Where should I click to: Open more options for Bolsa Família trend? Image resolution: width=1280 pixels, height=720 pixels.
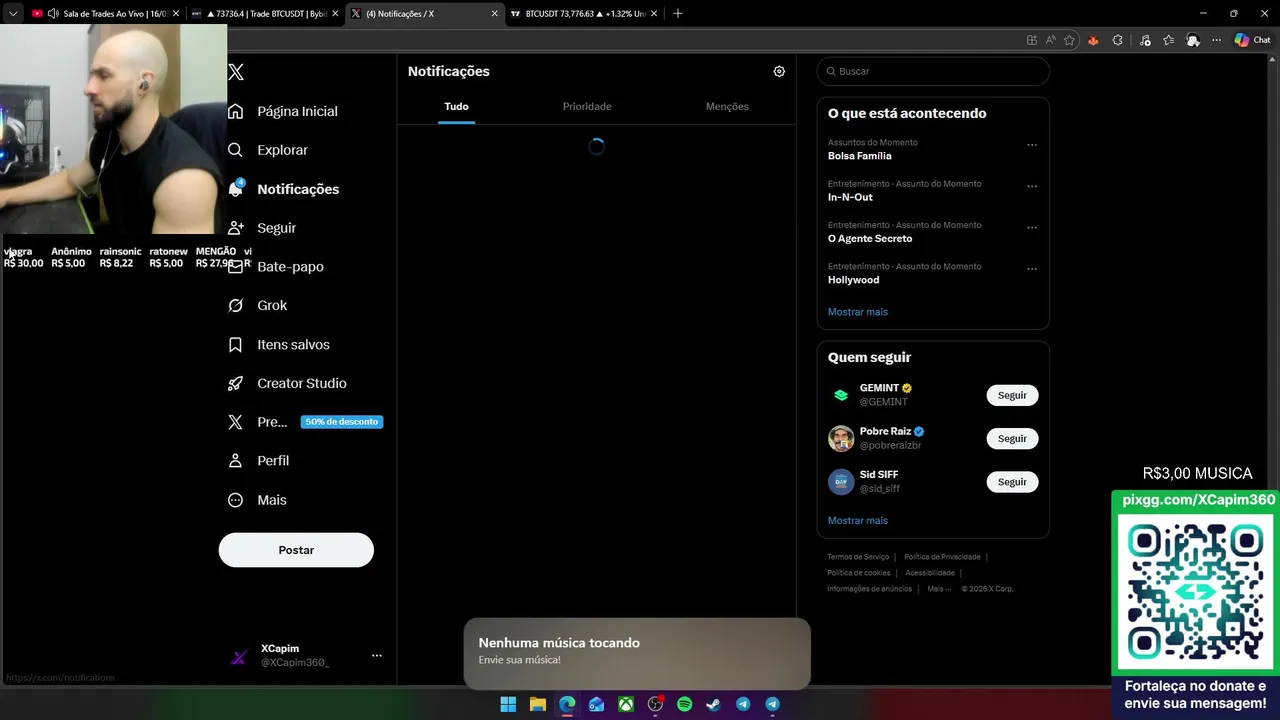point(1032,145)
